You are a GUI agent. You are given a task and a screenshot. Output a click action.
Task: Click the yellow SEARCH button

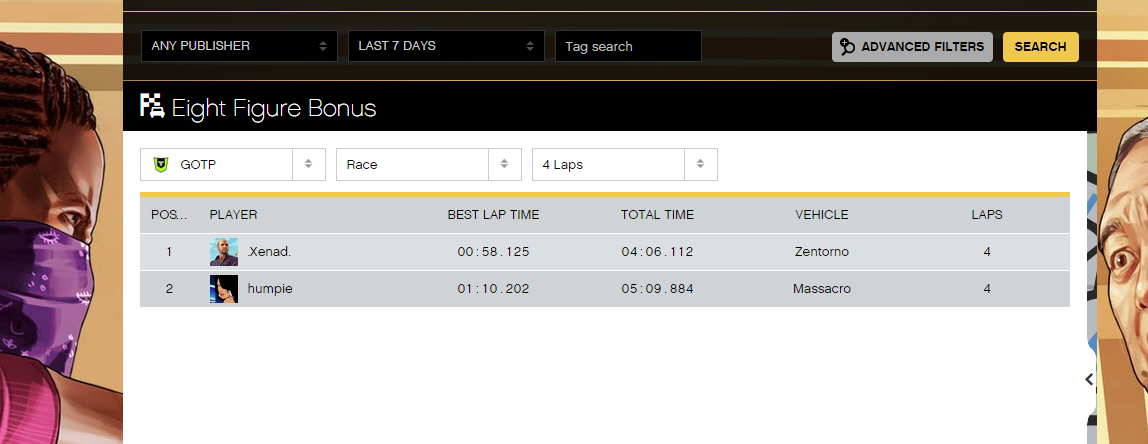(x=1040, y=47)
